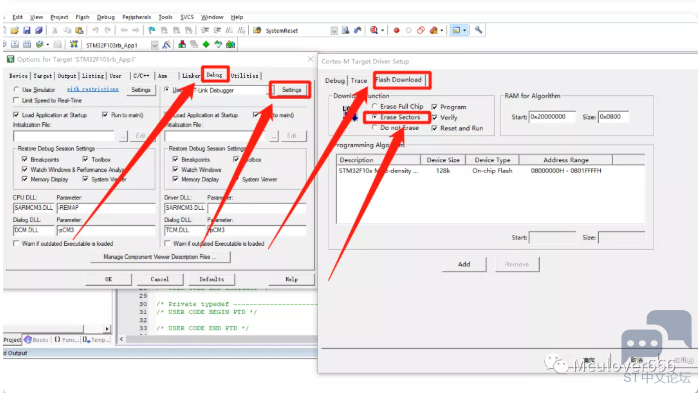Kill all breakpoints with the toolbar icon

(x=433, y=30)
